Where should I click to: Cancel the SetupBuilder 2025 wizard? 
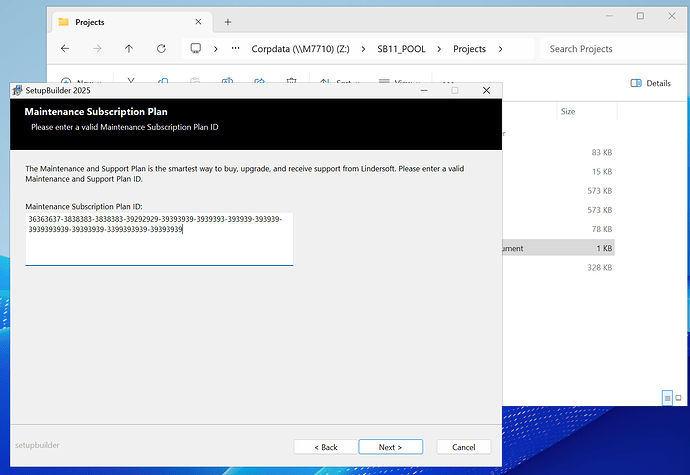(464, 447)
